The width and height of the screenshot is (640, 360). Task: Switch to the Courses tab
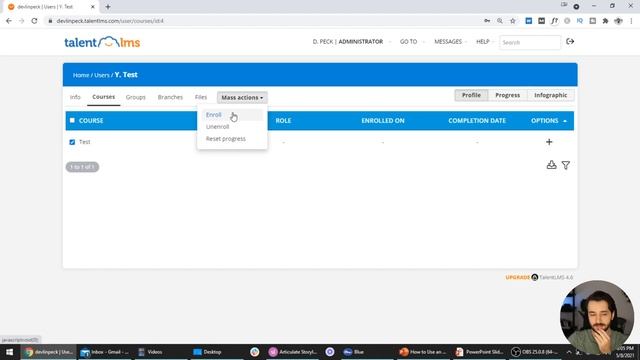[x=104, y=97]
